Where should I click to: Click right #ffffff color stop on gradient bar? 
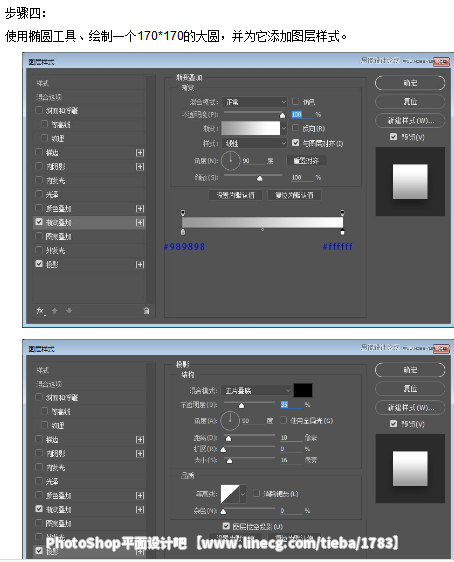pos(342,232)
